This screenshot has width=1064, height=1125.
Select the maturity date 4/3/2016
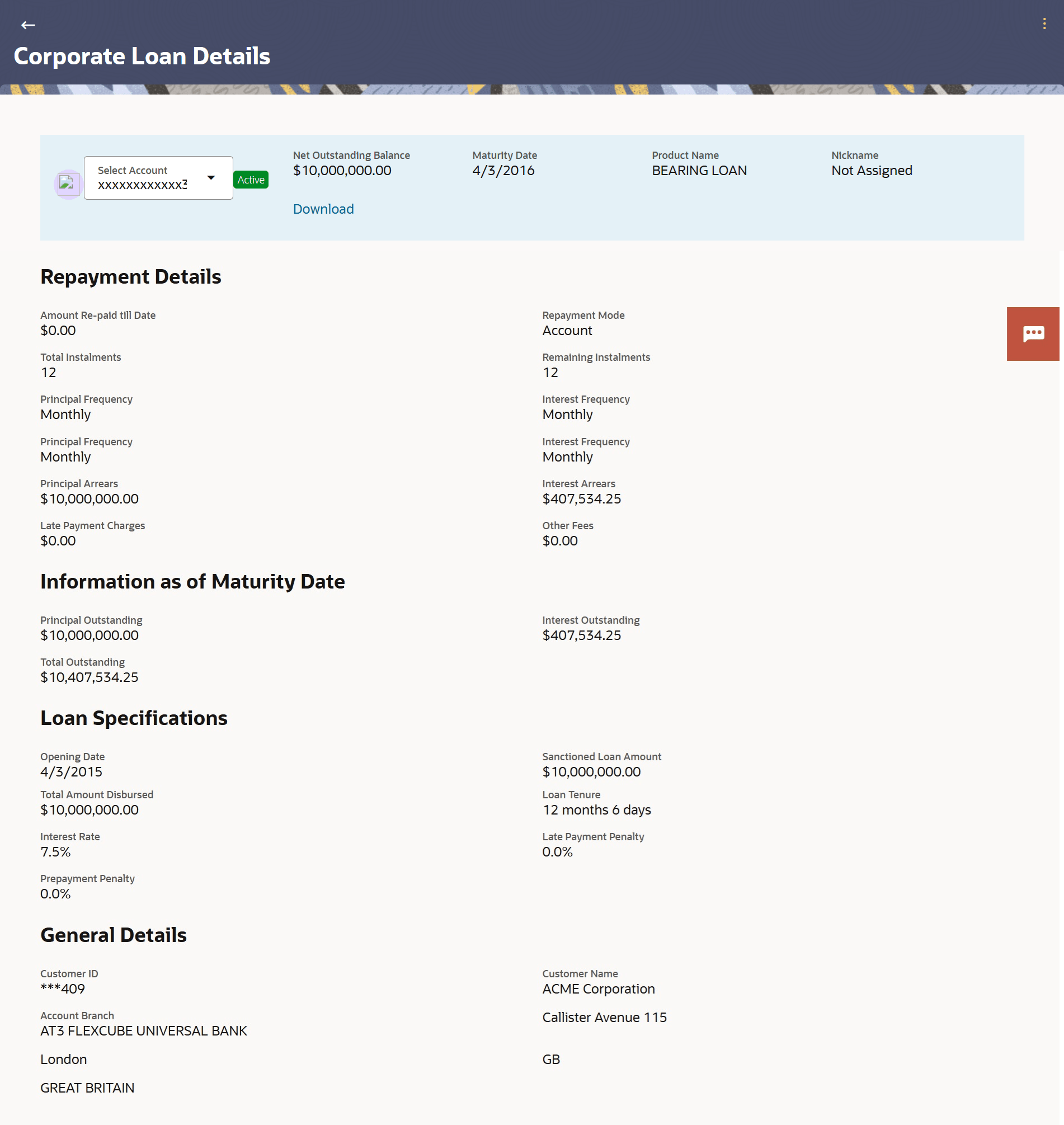click(x=503, y=171)
